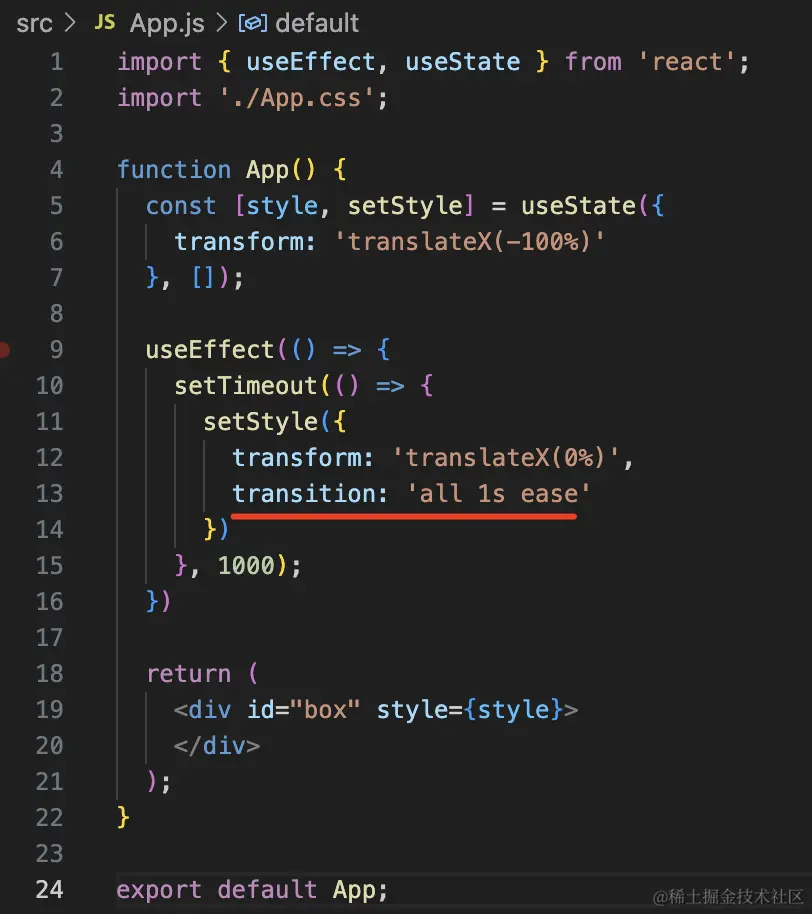Click line number 24 in gutter
The width and height of the screenshot is (812, 914).
50,890
